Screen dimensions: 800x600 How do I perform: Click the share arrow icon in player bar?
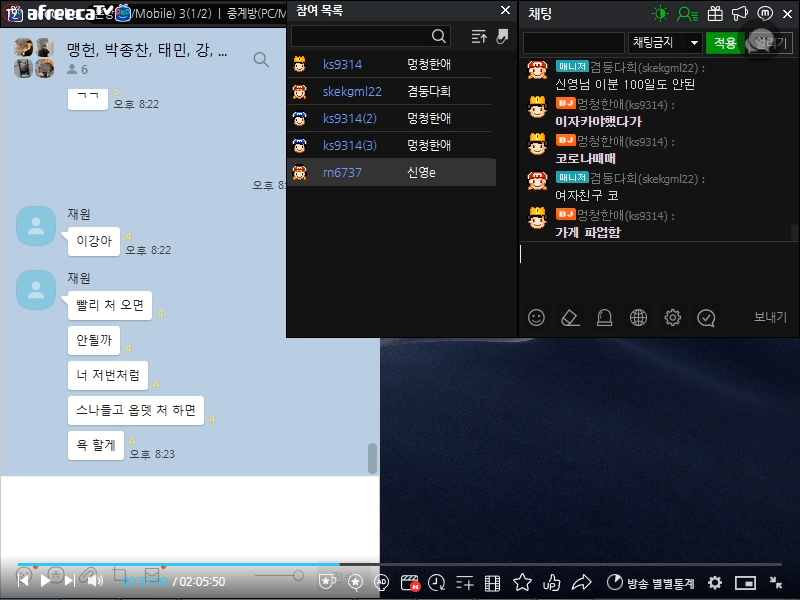pyautogui.click(x=581, y=582)
